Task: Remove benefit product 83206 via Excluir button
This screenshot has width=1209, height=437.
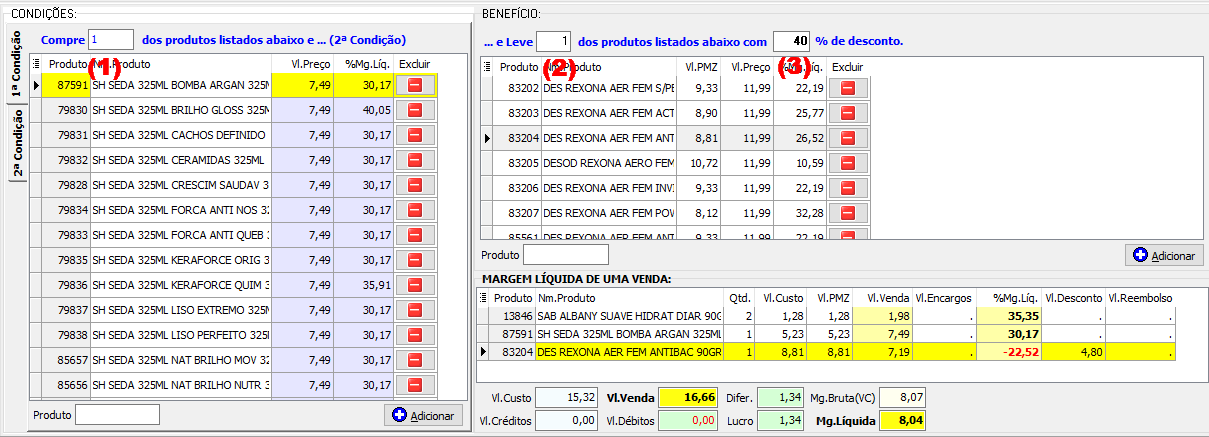Action: click(x=848, y=188)
